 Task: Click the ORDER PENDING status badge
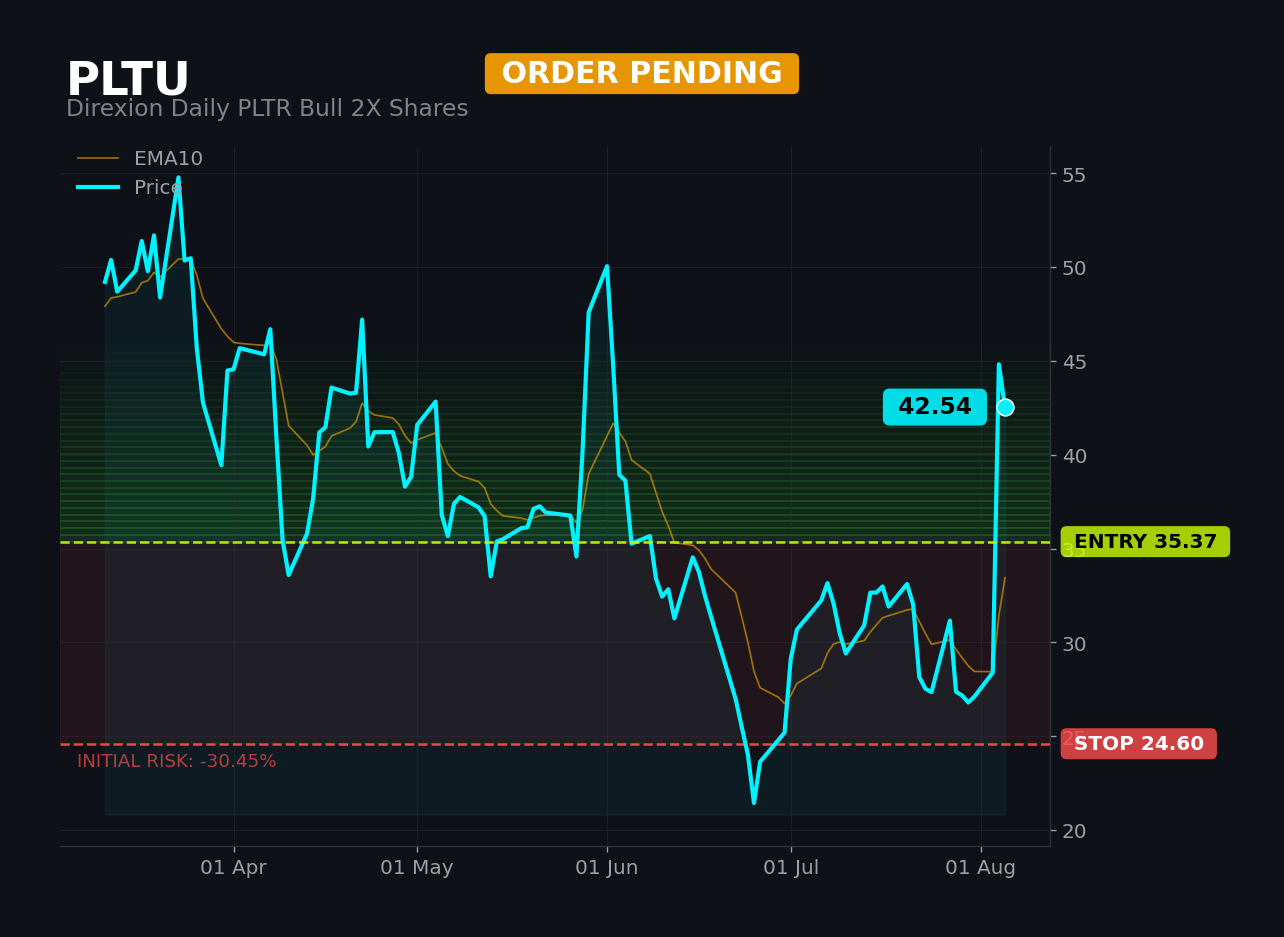642,74
